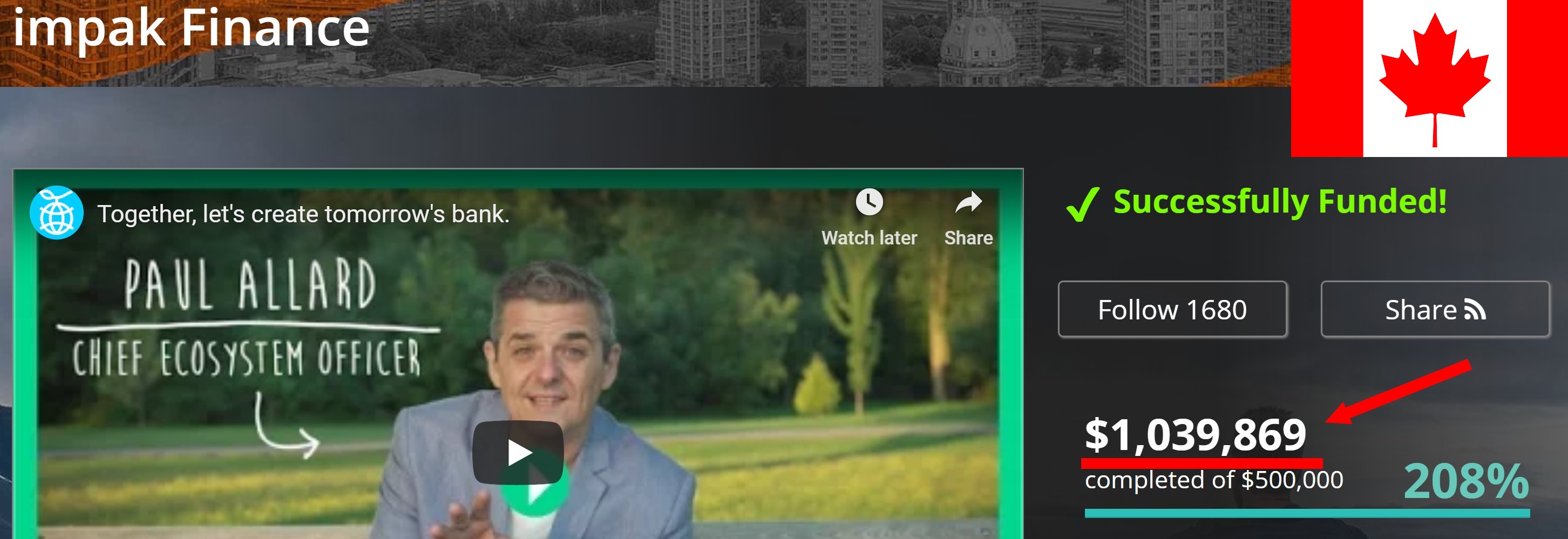Play the YouTube video with center play button
This screenshot has height=539, width=1568.
(518, 452)
